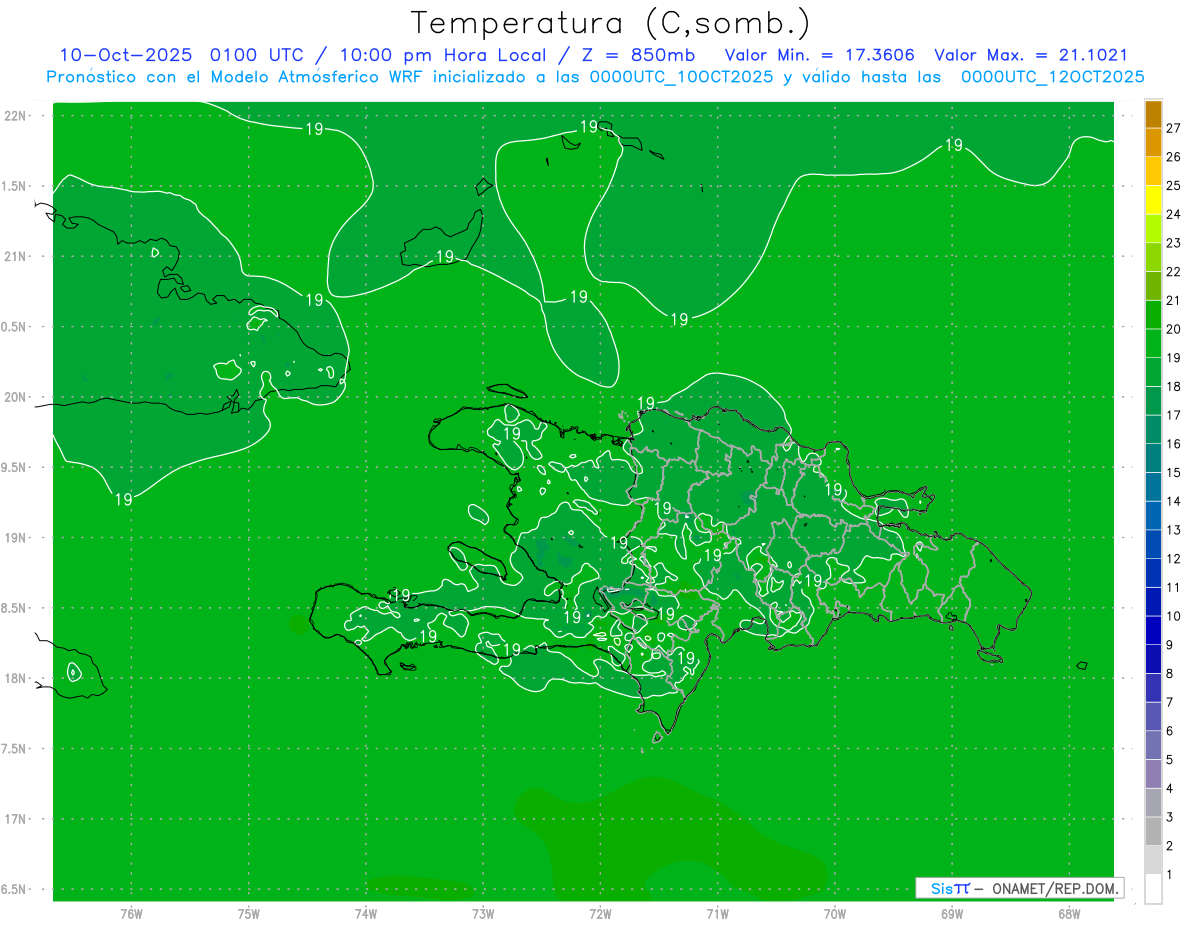Click the Valor Max. = 21.1021 text
The image size is (1200, 927).
point(1030,55)
